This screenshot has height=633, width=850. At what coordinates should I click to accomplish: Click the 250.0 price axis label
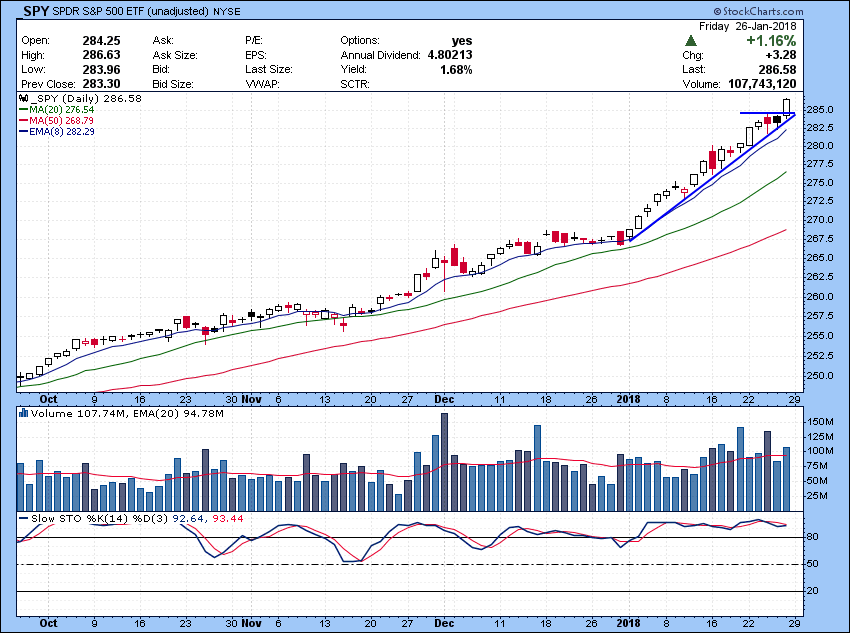tap(819, 375)
